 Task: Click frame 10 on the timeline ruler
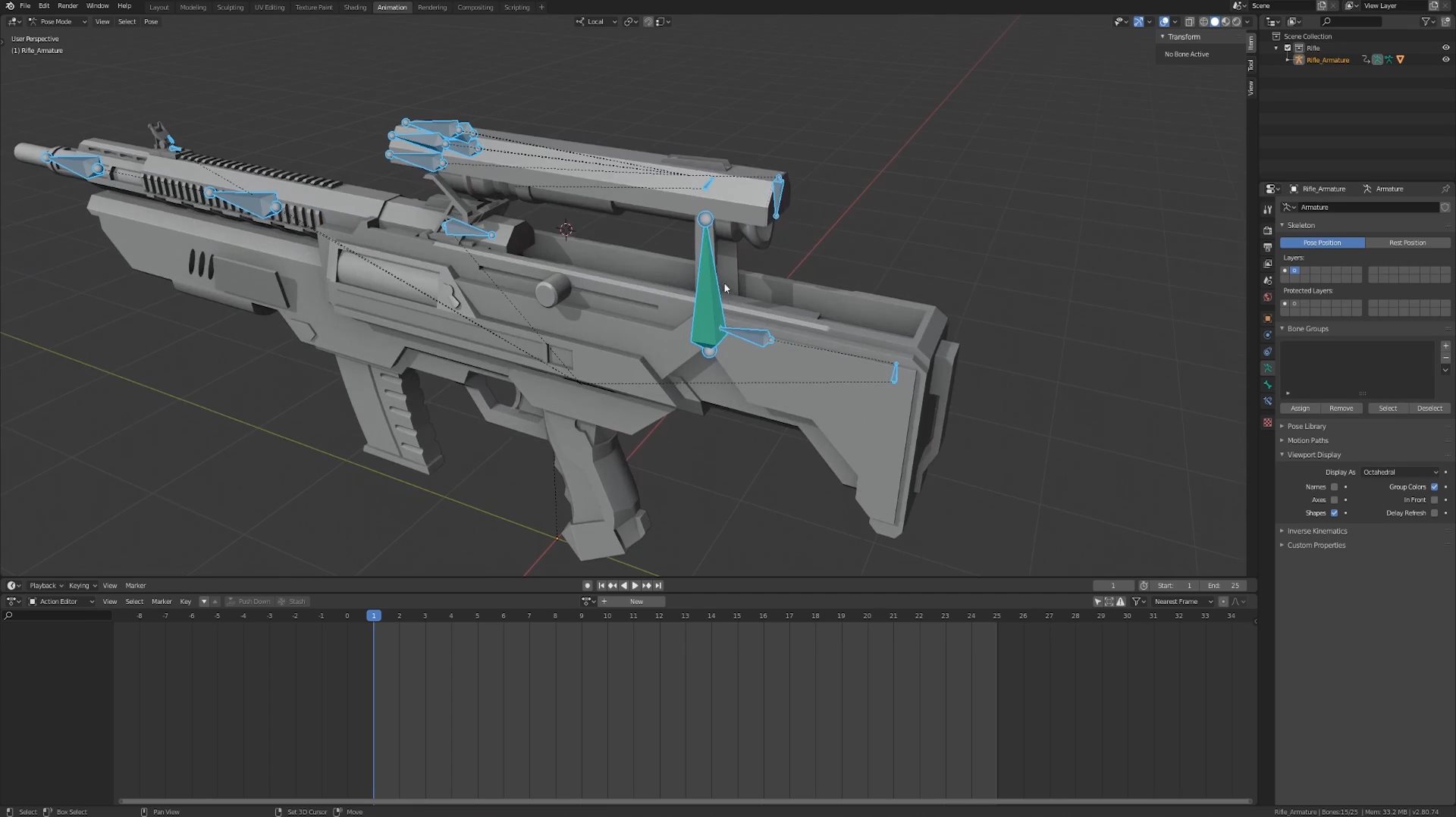(x=607, y=616)
